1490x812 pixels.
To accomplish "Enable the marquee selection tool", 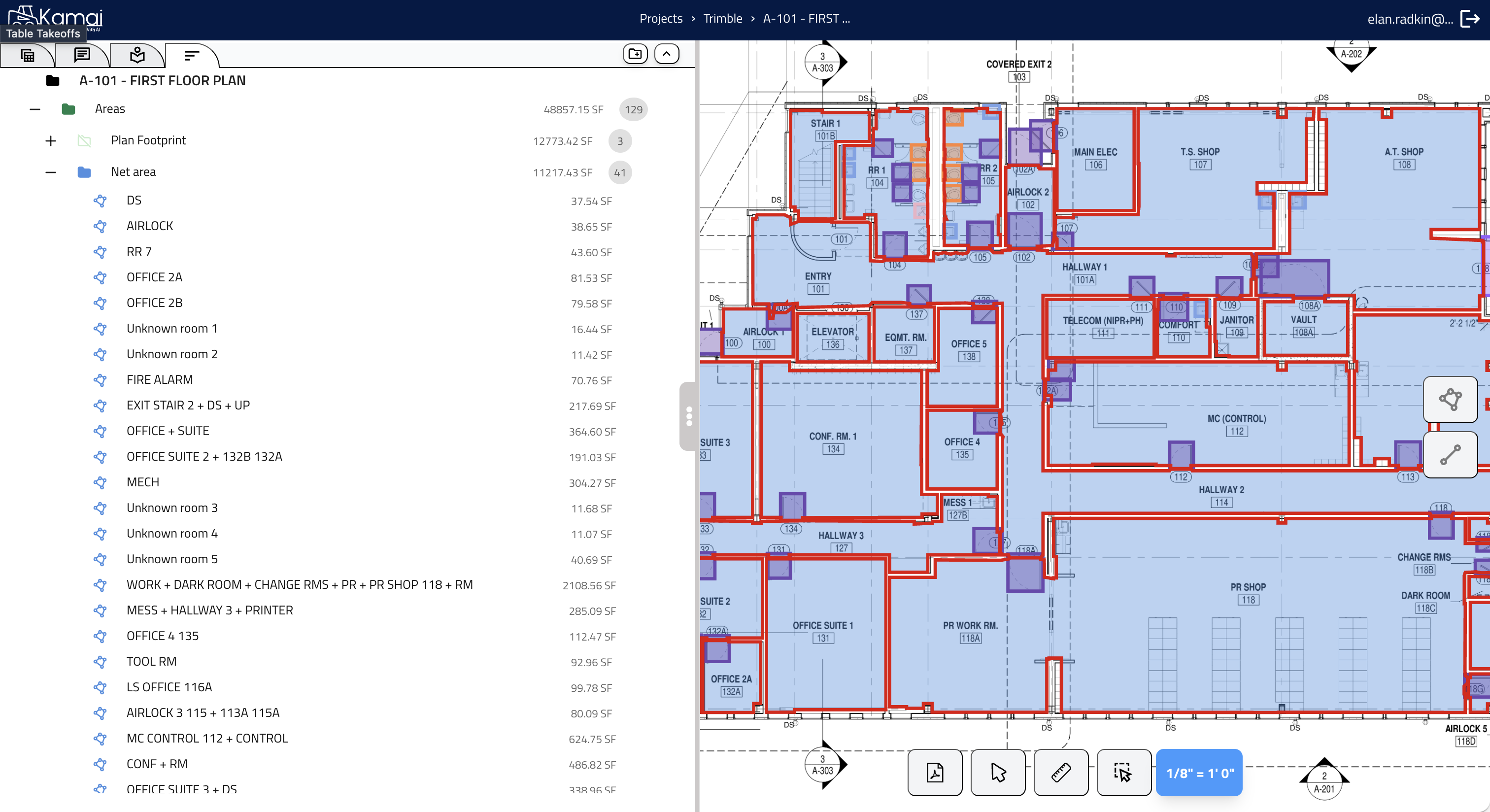I will pyautogui.click(x=1123, y=773).
